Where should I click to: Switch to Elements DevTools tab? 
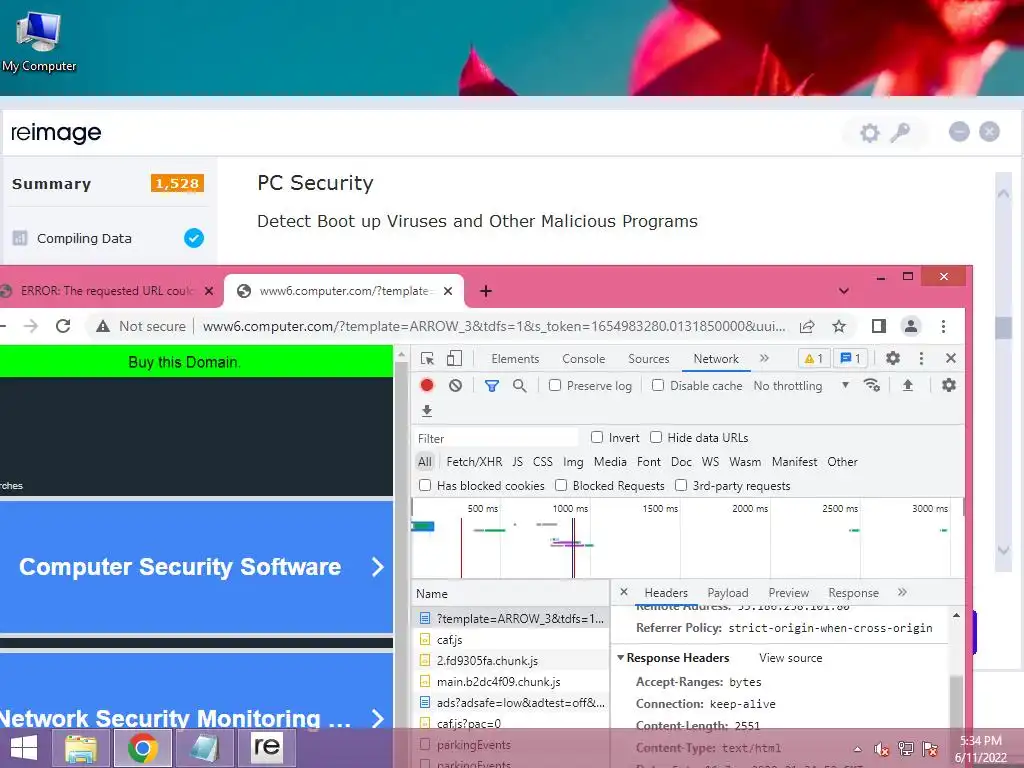(x=515, y=359)
